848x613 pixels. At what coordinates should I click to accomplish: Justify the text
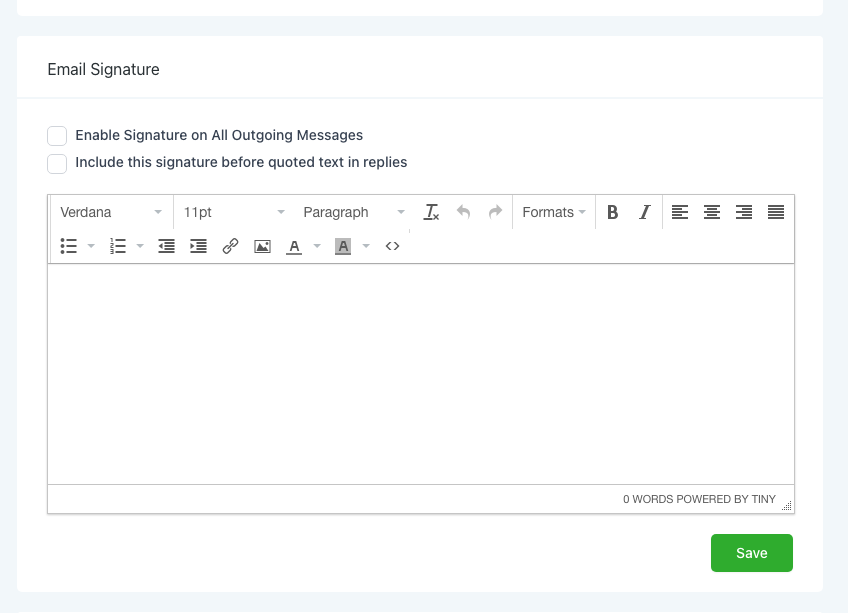(x=776, y=212)
